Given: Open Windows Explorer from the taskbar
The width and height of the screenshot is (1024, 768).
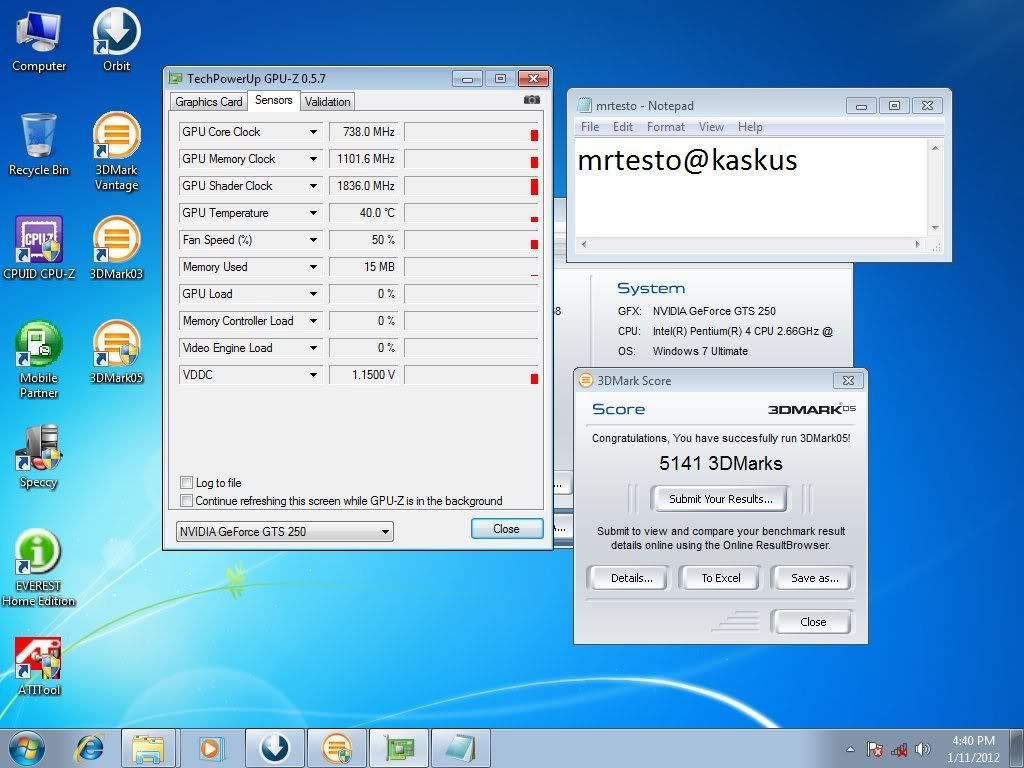Looking at the screenshot, I should click(148, 748).
